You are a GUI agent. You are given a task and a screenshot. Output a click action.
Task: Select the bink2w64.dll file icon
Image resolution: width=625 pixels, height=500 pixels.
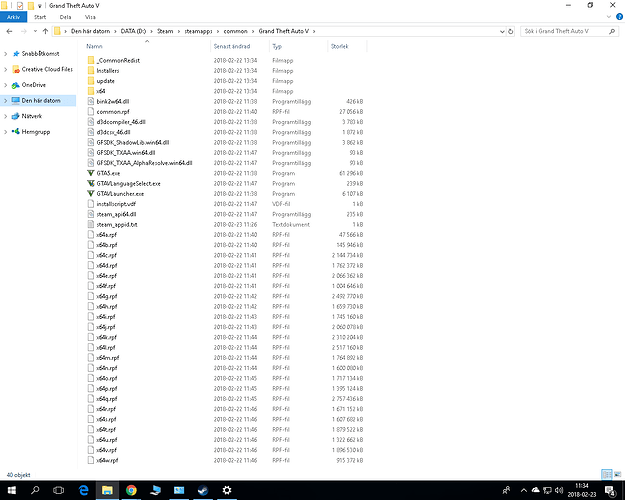pyautogui.click(x=91, y=101)
